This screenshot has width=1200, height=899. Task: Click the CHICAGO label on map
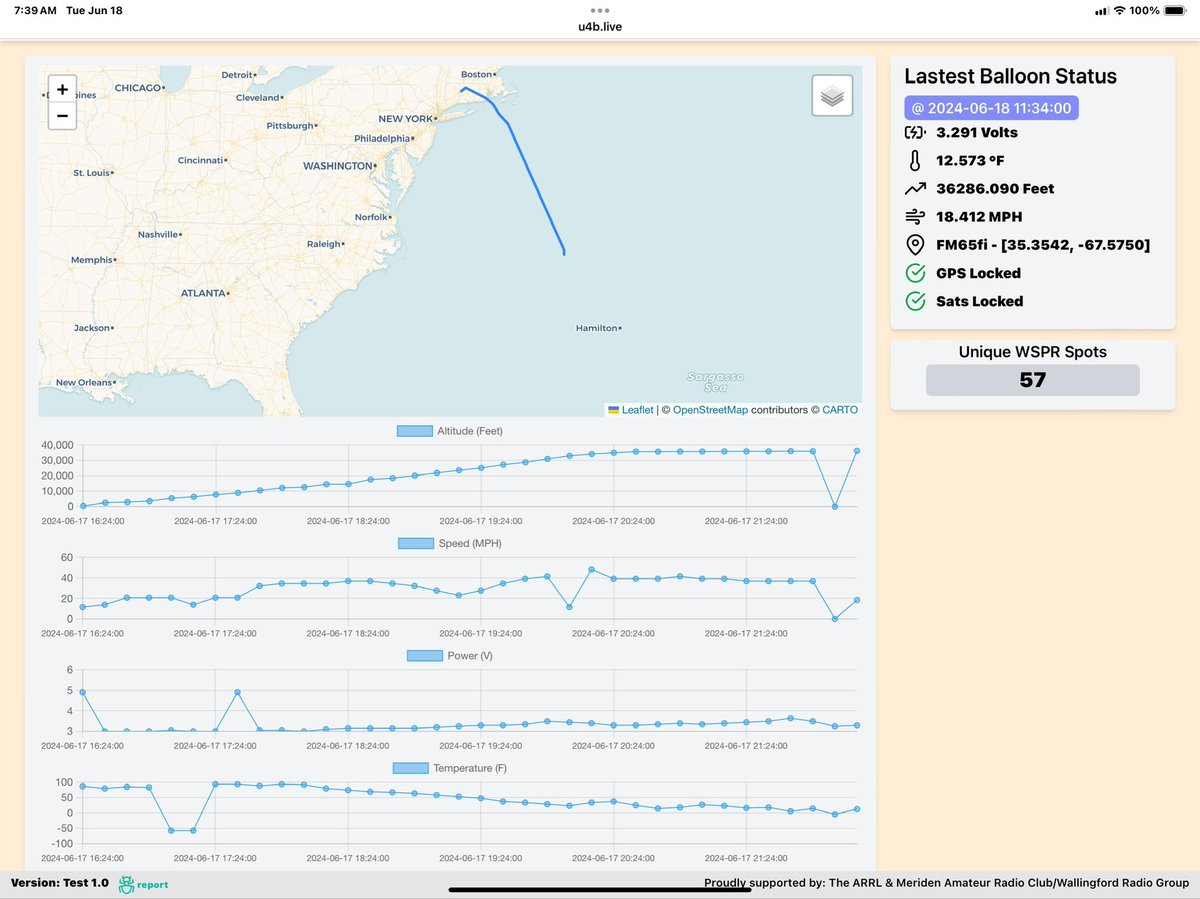(x=138, y=88)
